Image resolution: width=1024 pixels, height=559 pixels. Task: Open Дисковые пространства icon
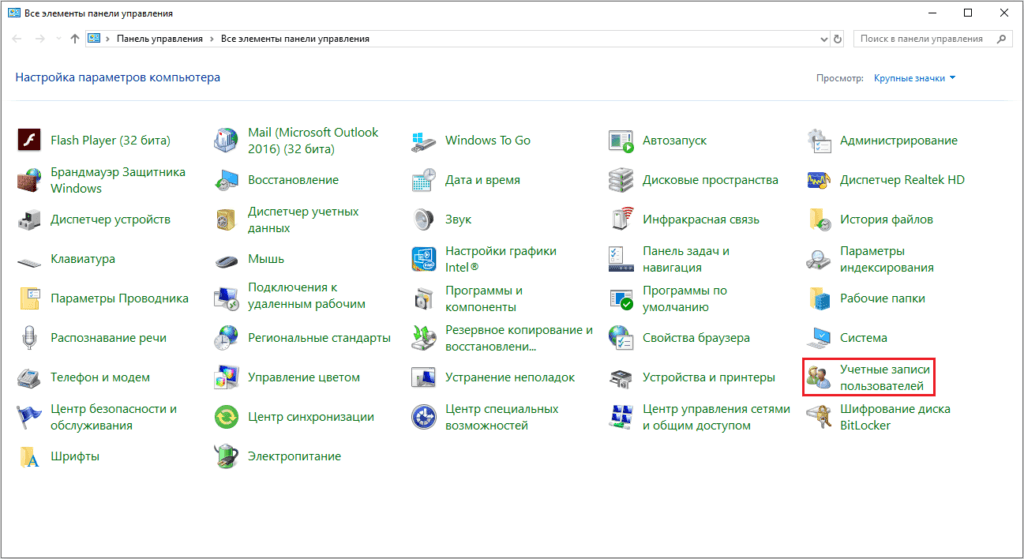[x=621, y=180]
